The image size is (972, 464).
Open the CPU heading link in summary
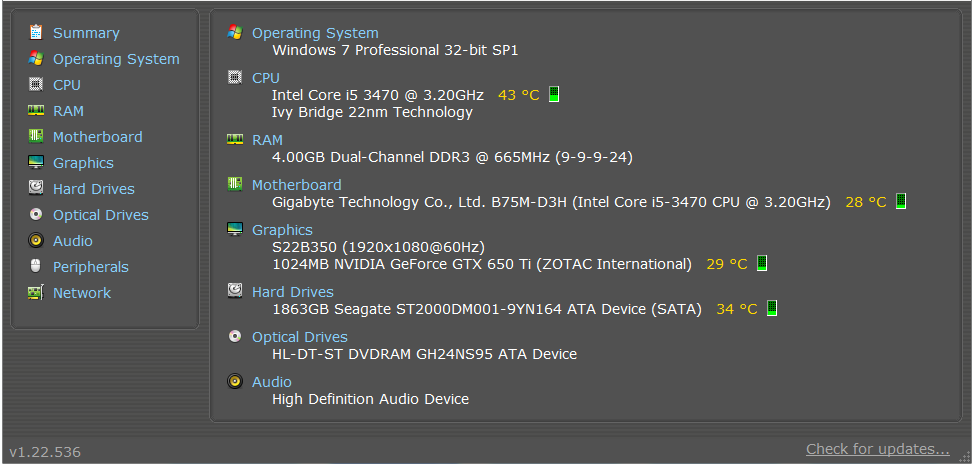tap(265, 78)
